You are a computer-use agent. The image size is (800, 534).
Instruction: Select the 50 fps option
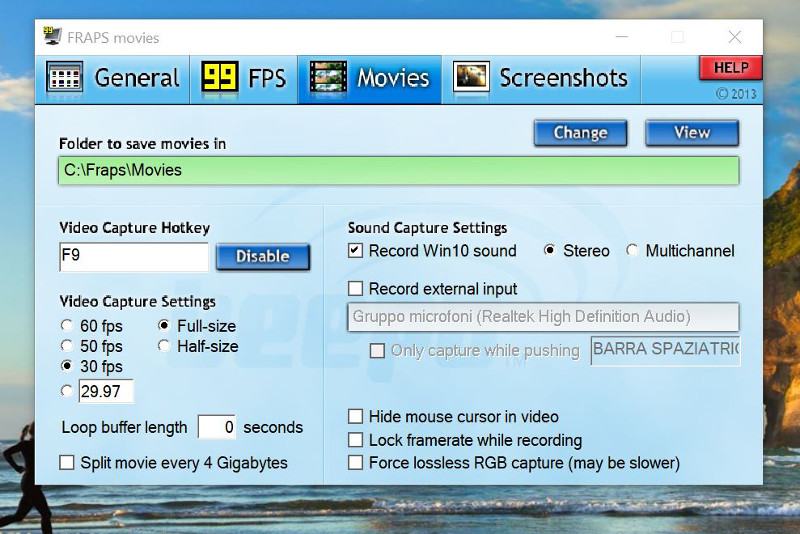92,346
